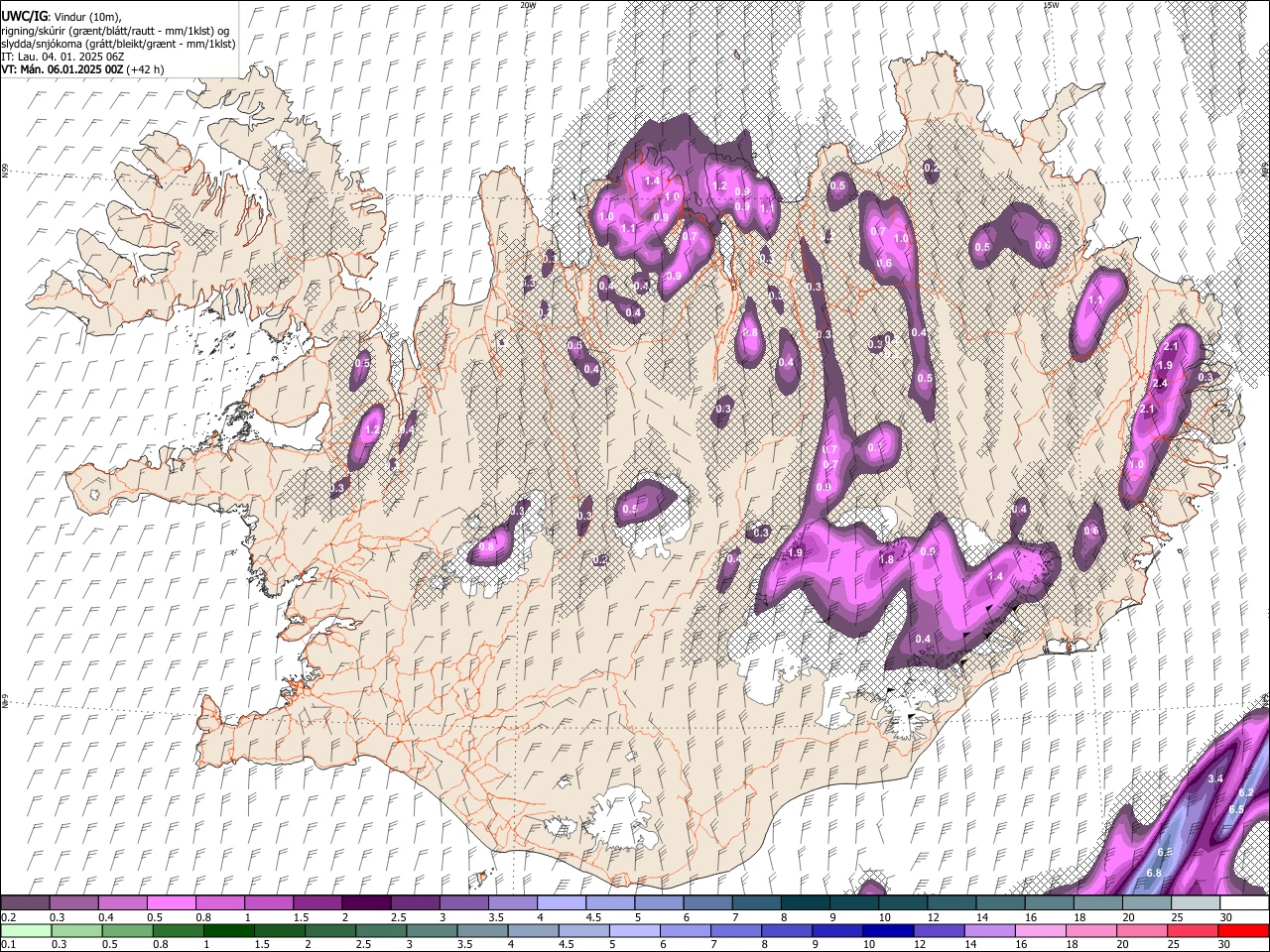Click the violet-blue swatch labeled 12

(938, 930)
